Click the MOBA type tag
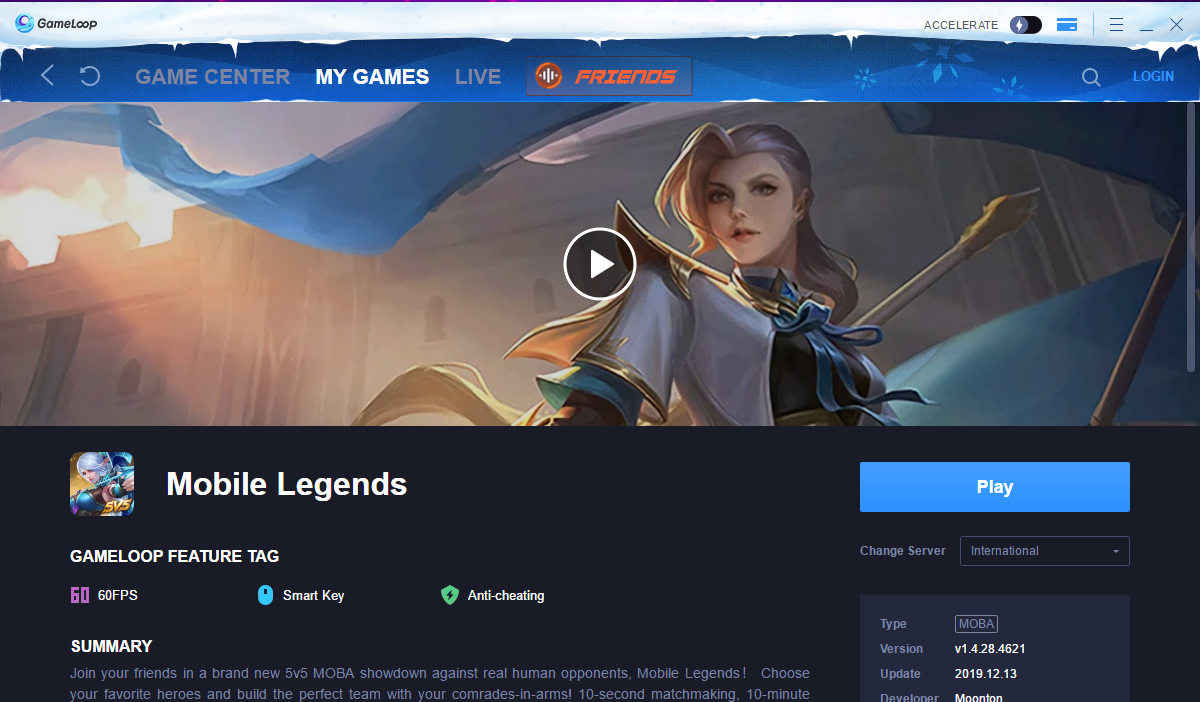Viewport: 1200px width, 702px height. point(976,624)
